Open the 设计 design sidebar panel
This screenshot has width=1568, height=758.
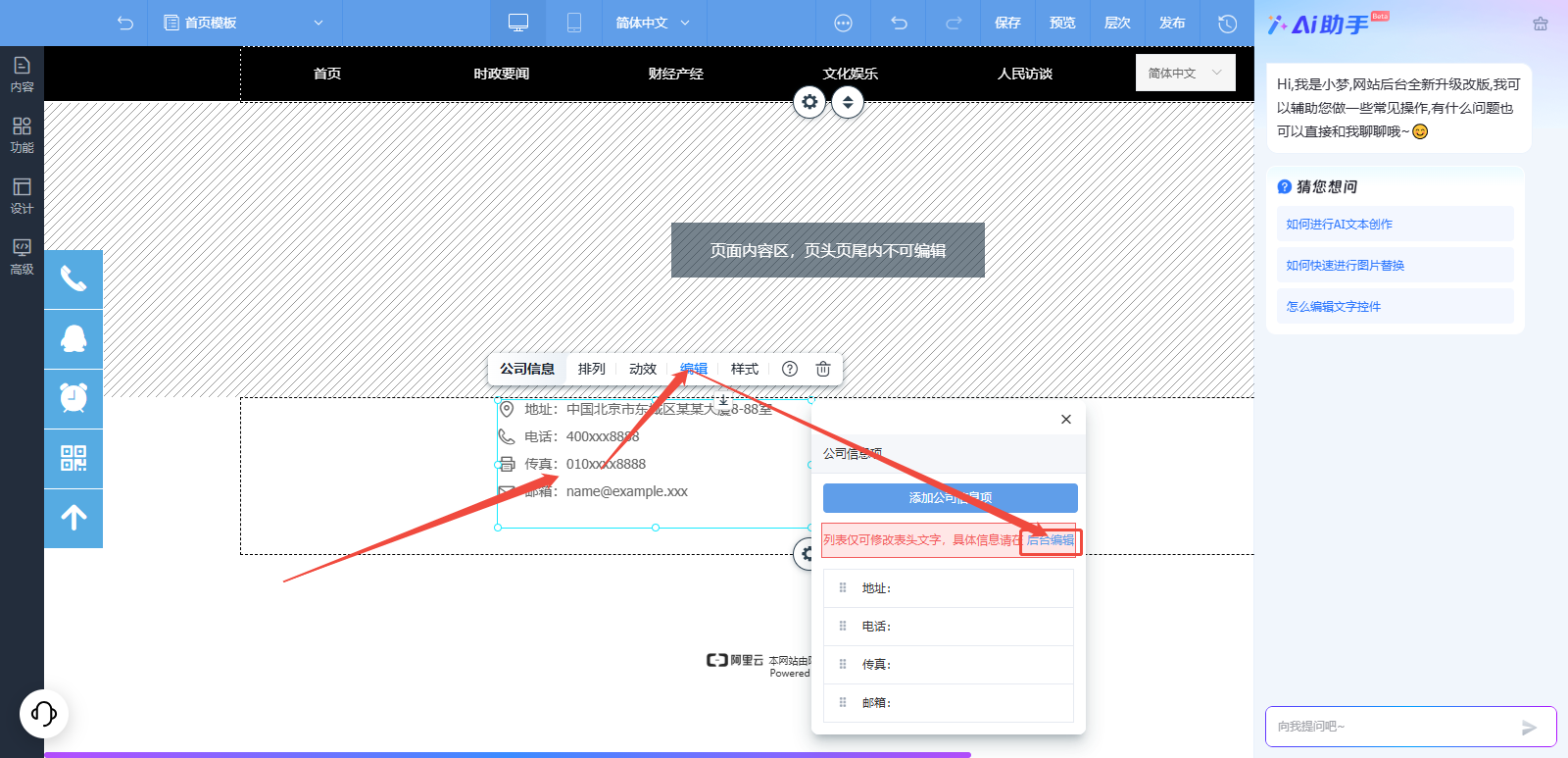(x=22, y=196)
